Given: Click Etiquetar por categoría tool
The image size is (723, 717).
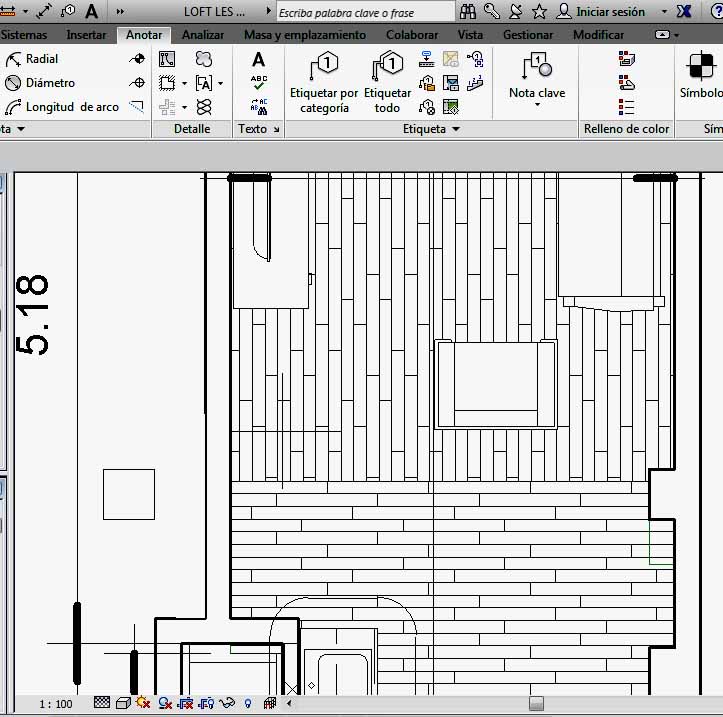Looking at the screenshot, I should (324, 82).
